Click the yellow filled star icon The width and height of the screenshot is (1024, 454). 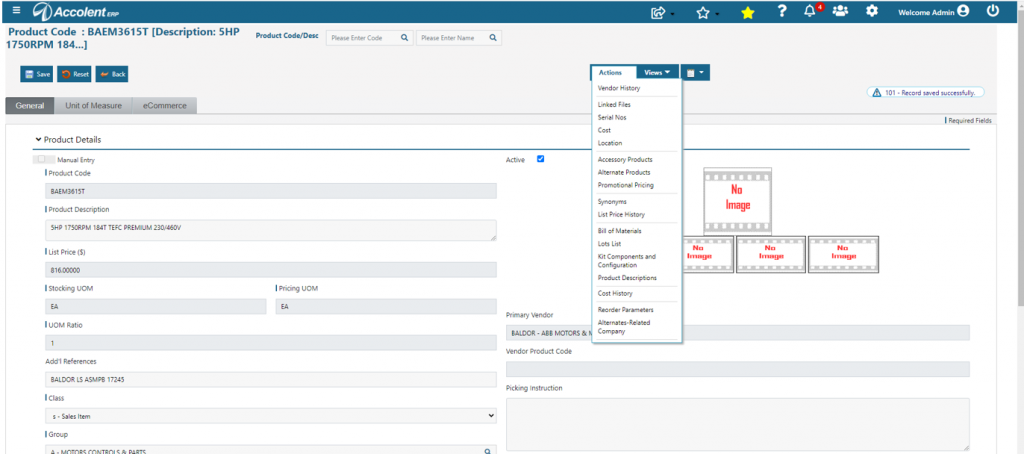tap(748, 12)
